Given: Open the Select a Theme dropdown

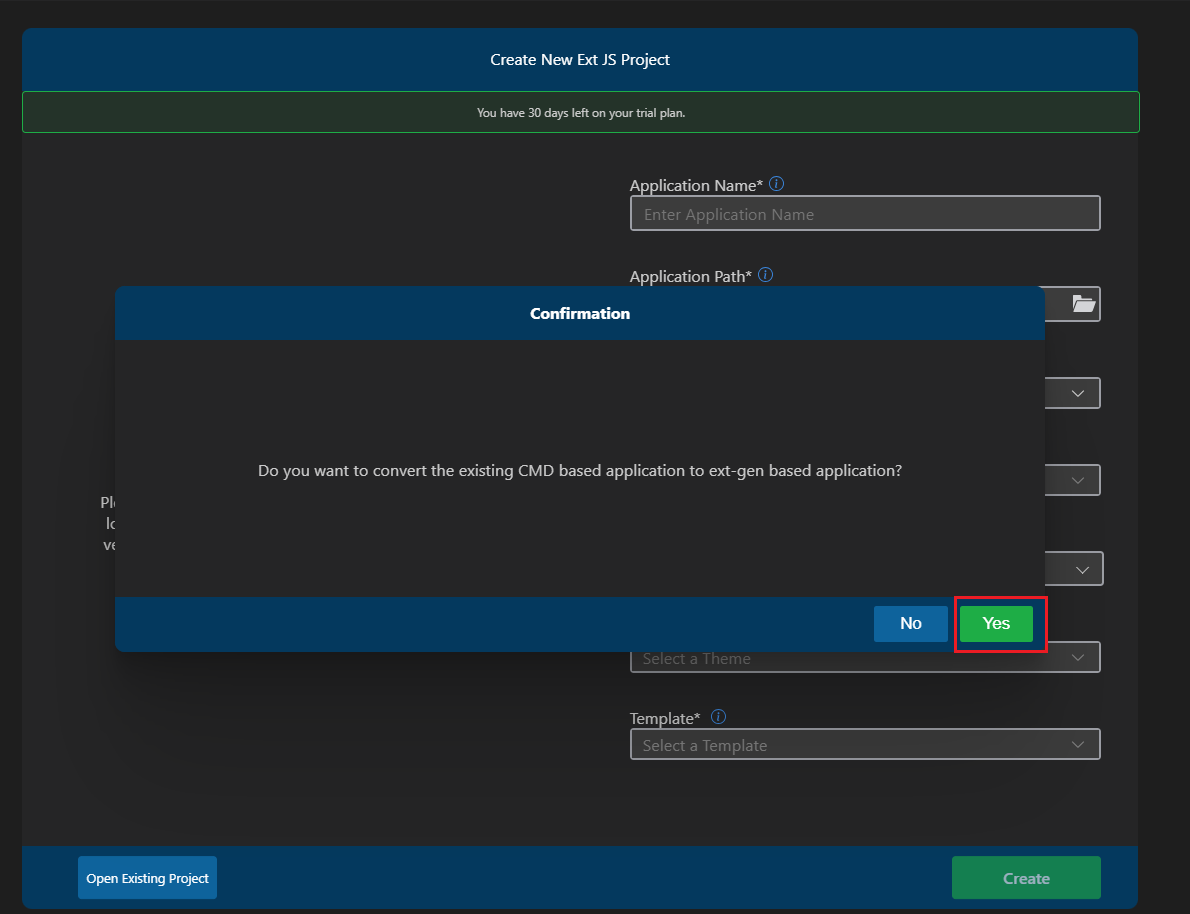Looking at the screenshot, I should (864, 659).
